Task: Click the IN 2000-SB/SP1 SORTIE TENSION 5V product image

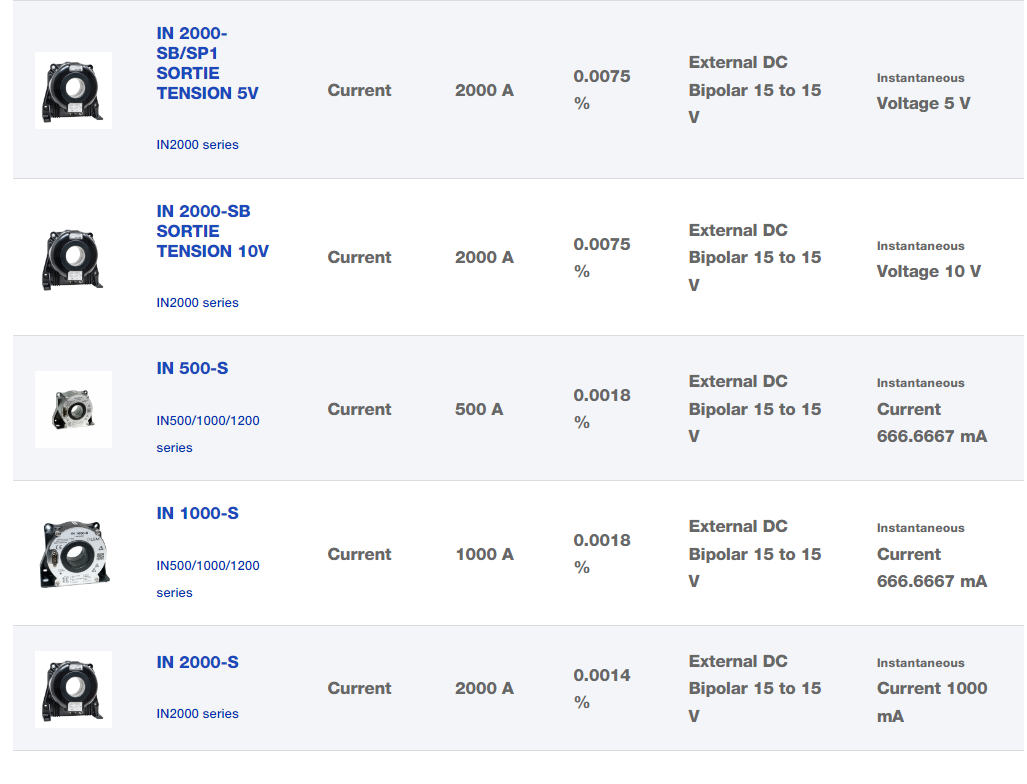Action: pyautogui.click(x=73, y=90)
